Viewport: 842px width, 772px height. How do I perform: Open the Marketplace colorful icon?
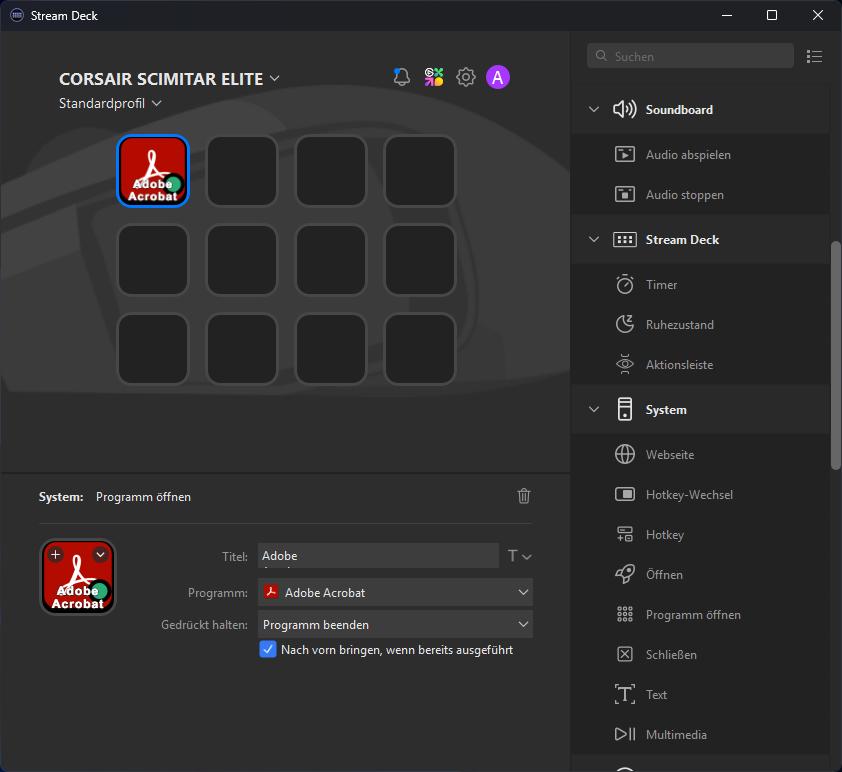[433, 77]
